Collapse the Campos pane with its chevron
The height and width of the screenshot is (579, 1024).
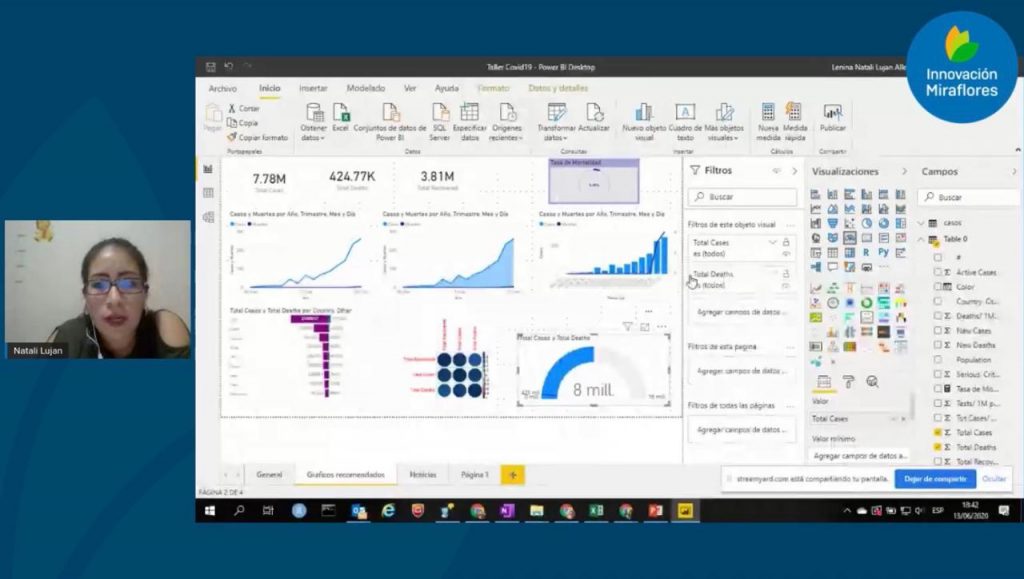pos(1014,171)
